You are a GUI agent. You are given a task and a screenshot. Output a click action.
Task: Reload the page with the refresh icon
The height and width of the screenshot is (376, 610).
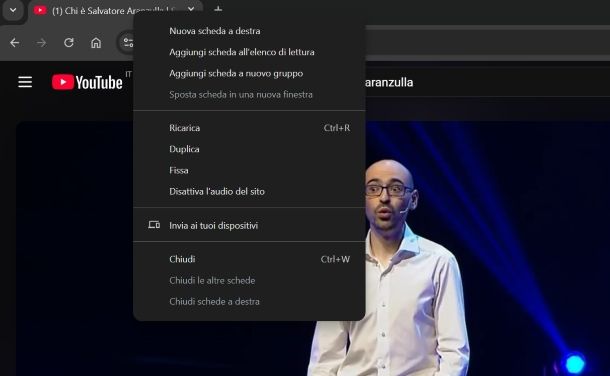coord(69,42)
